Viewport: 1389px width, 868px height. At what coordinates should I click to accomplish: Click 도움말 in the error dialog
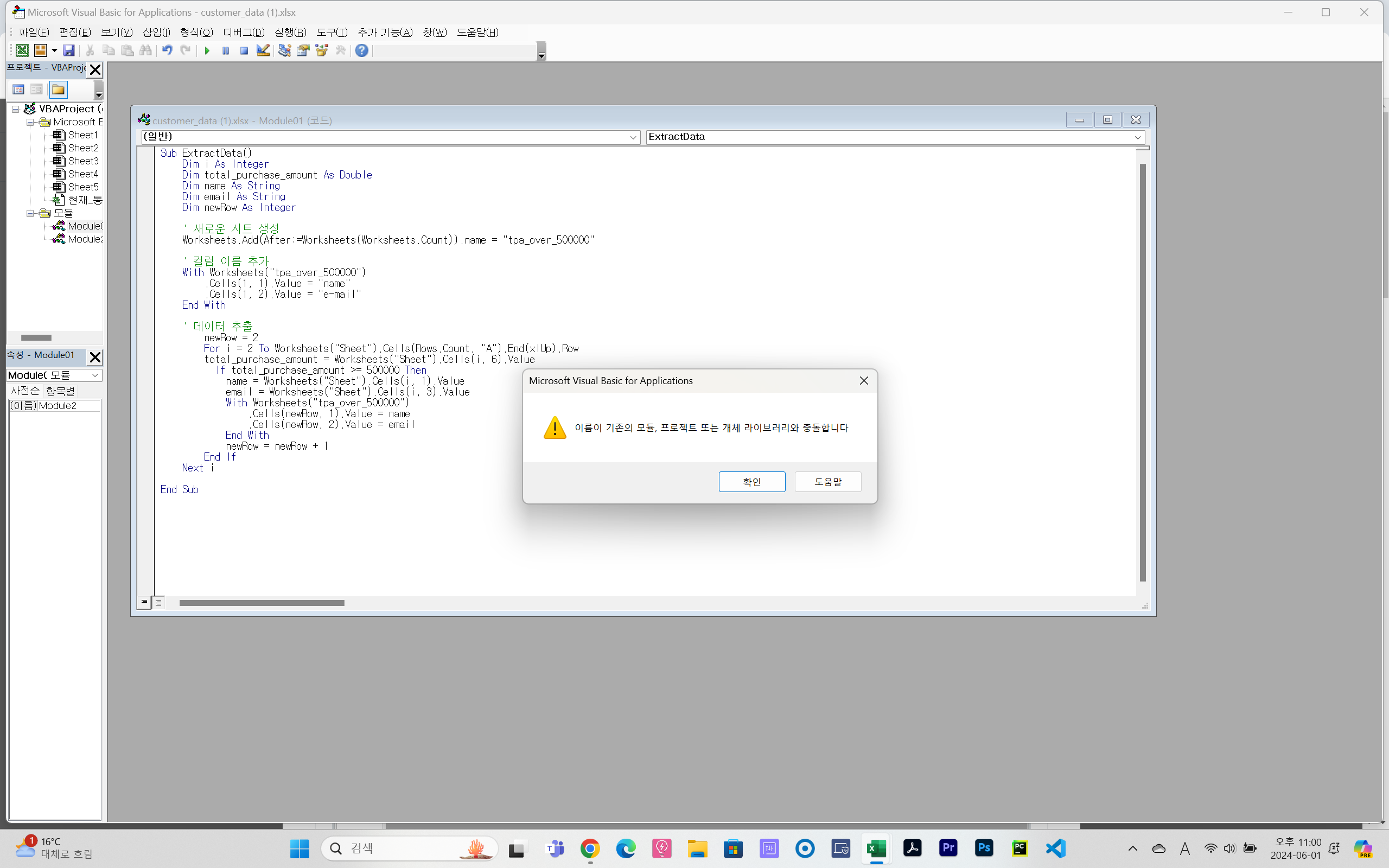coord(827,482)
